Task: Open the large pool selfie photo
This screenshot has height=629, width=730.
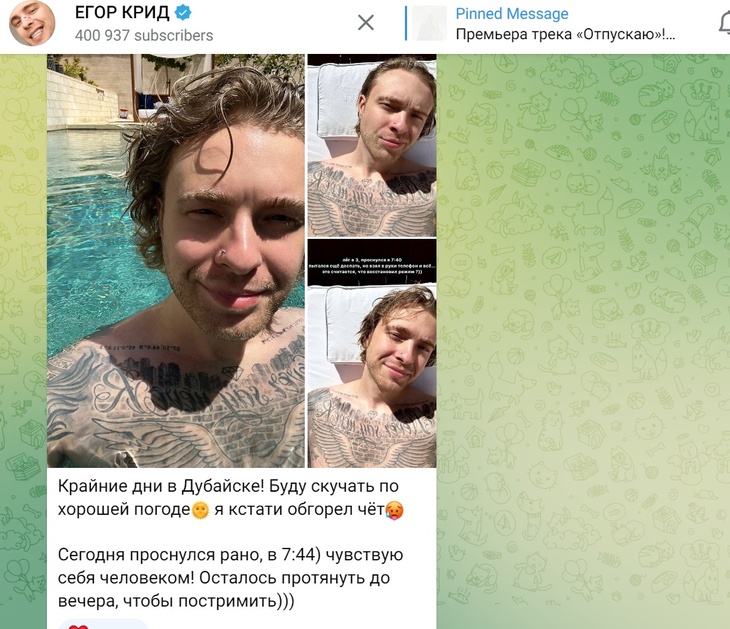Action: click(176, 261)
